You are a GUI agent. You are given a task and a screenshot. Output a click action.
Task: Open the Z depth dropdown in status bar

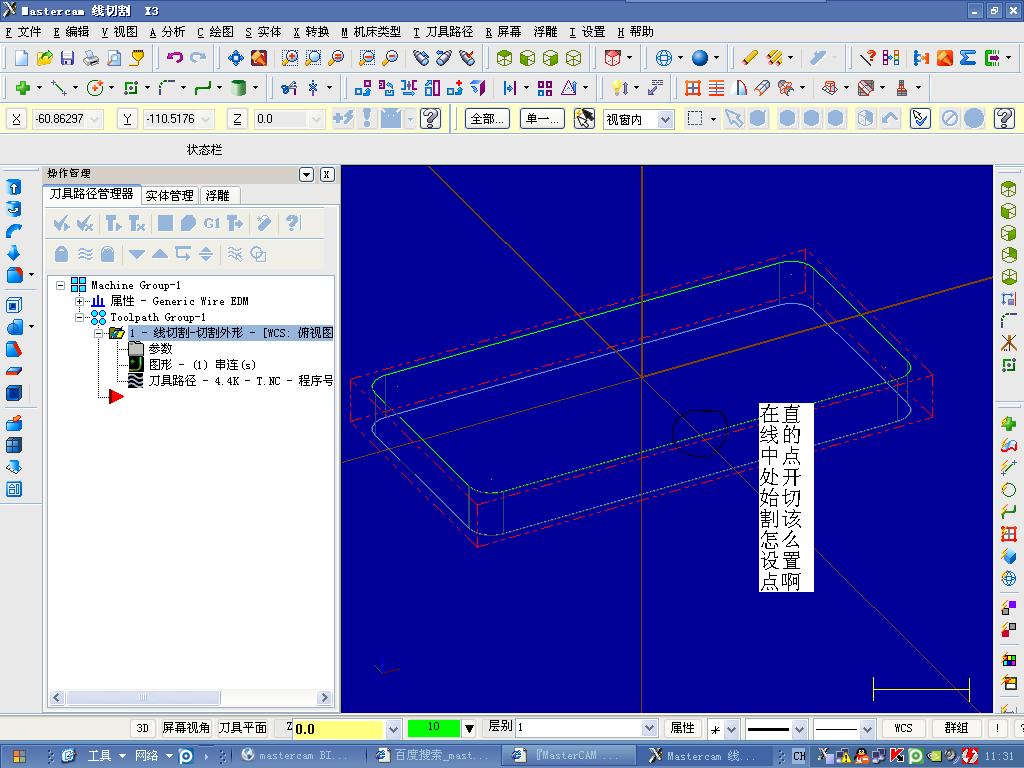(392, 729)
